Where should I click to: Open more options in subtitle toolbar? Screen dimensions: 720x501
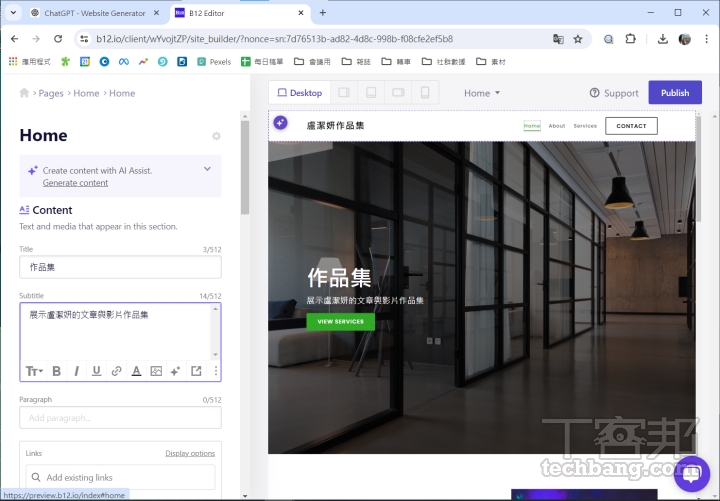(x=215, y=371)
